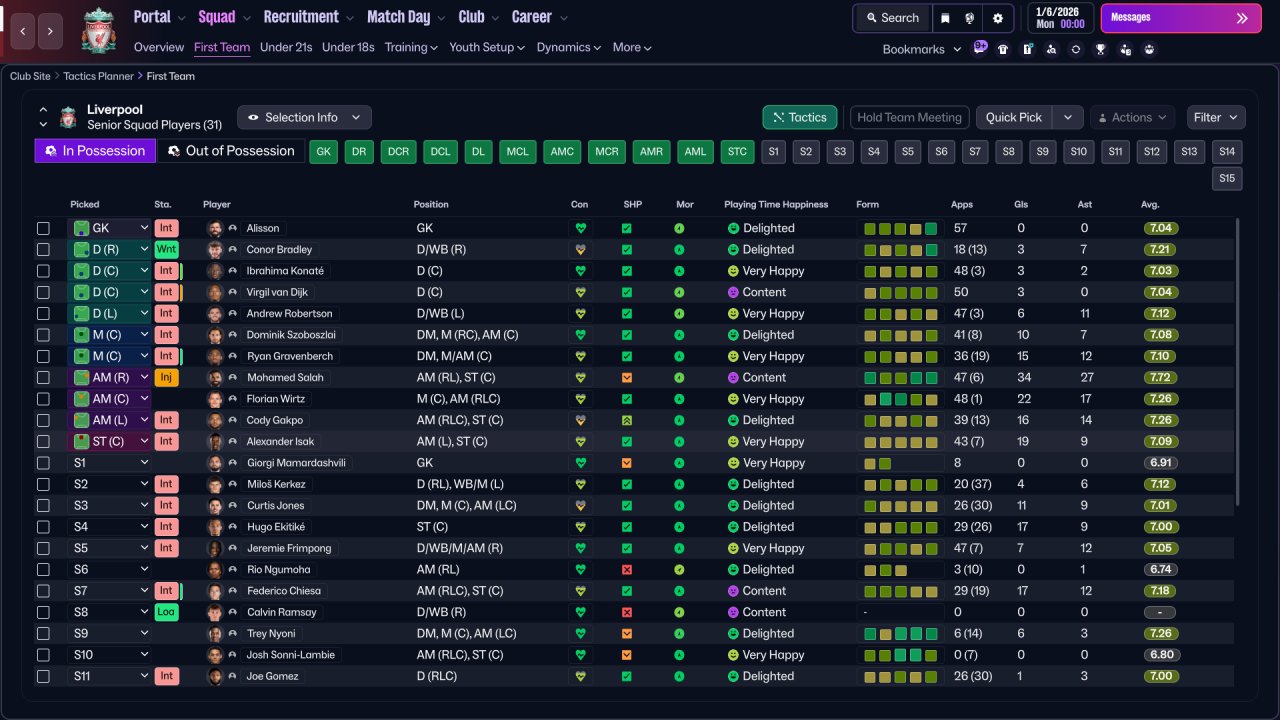The height and width of the screenshot is (720, 1280).
Task: Click the trophy icon in the bookmarks bar
Action: pos(1100,49)
